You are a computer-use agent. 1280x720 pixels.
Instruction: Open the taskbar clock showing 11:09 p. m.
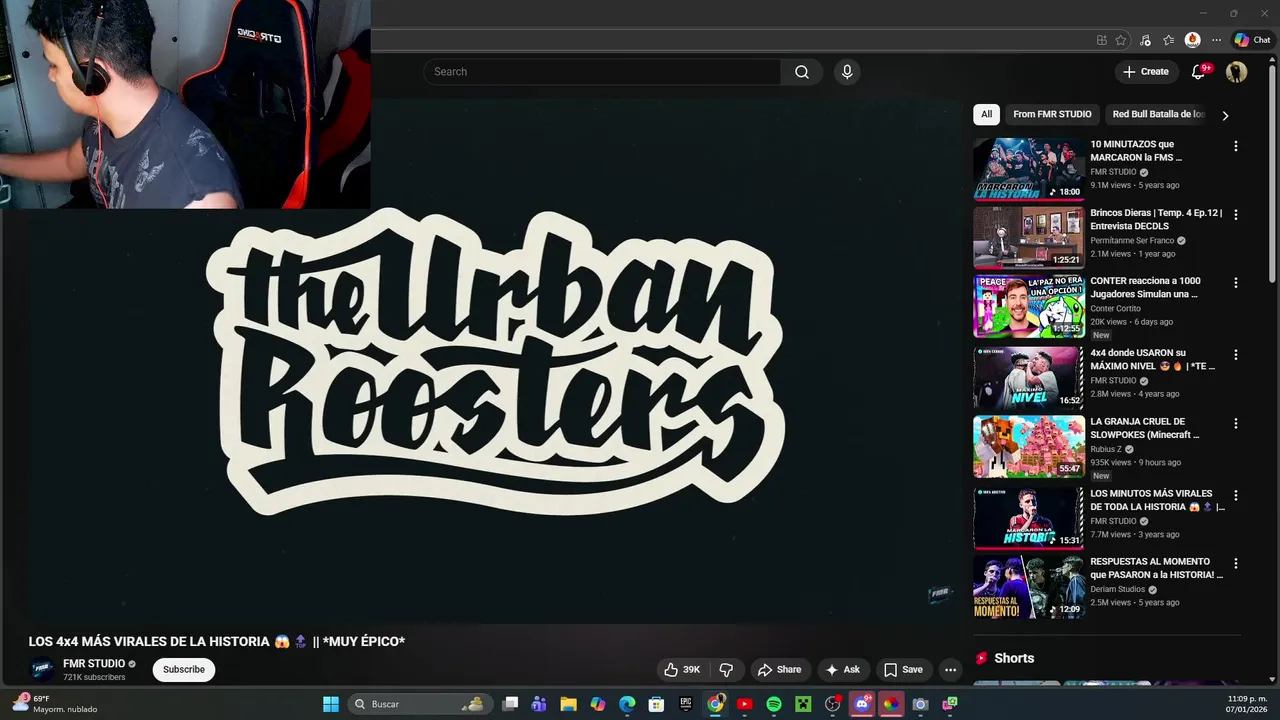coord(1247,704)
